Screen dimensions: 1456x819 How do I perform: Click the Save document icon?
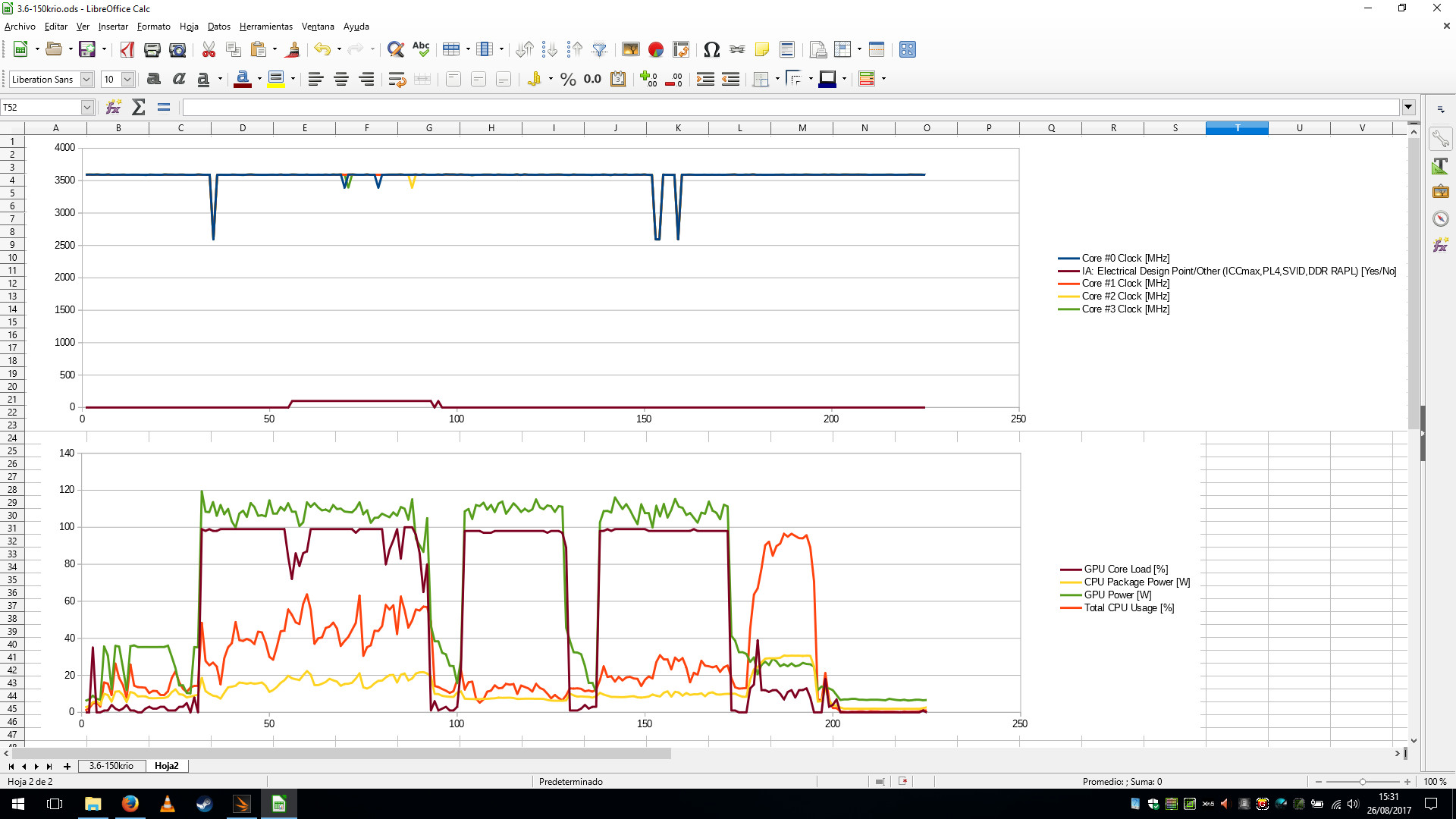point(87,49)
